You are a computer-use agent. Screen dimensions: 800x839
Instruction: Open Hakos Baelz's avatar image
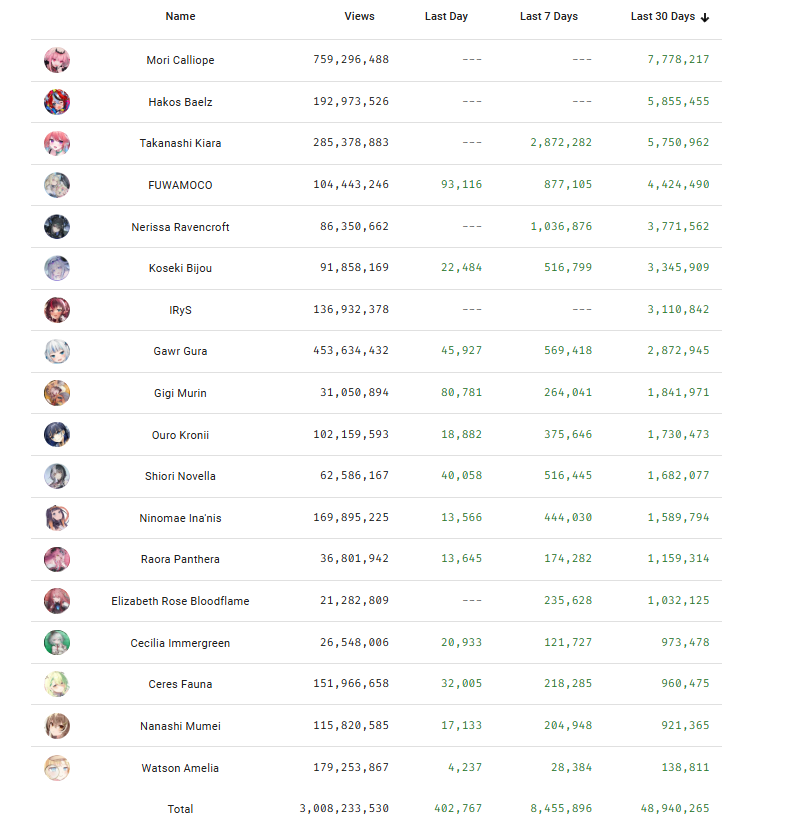point(57,102)
